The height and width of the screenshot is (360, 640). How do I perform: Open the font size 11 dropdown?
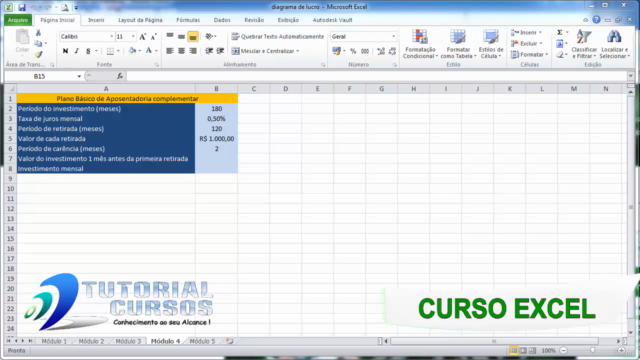coord(133,37)
